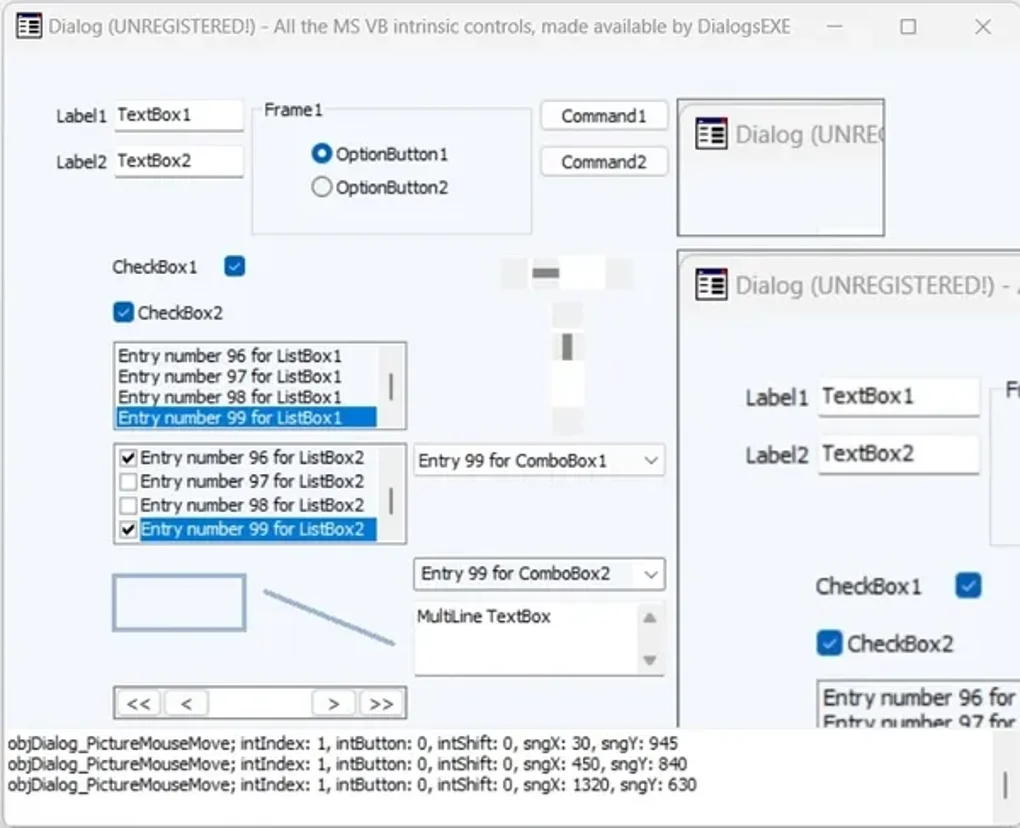Viewport: 1020px width, 828px height.
Task: Select OptionButton1 radio button
Action: (x=321, y=154)
